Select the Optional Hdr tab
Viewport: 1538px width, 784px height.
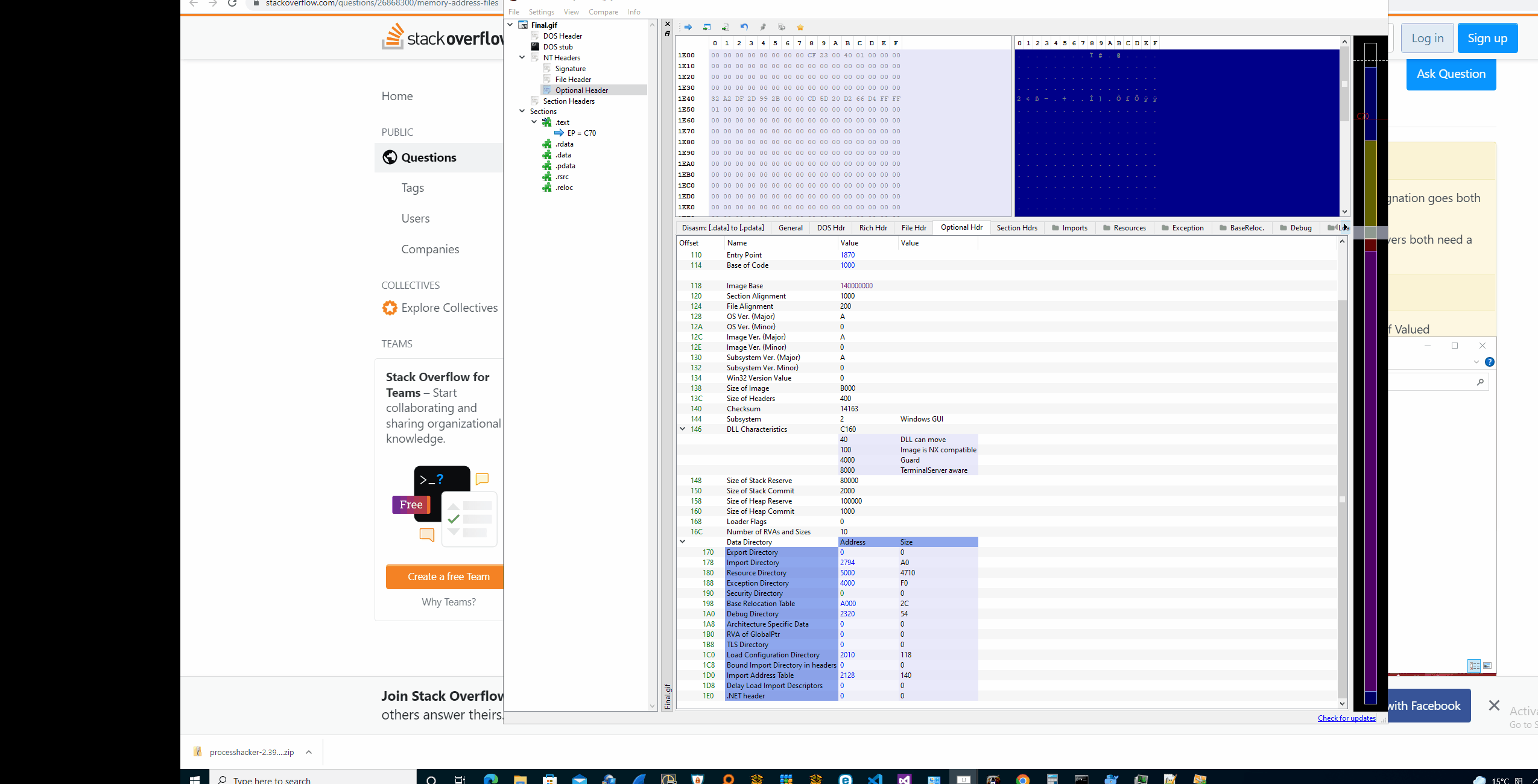960,227
